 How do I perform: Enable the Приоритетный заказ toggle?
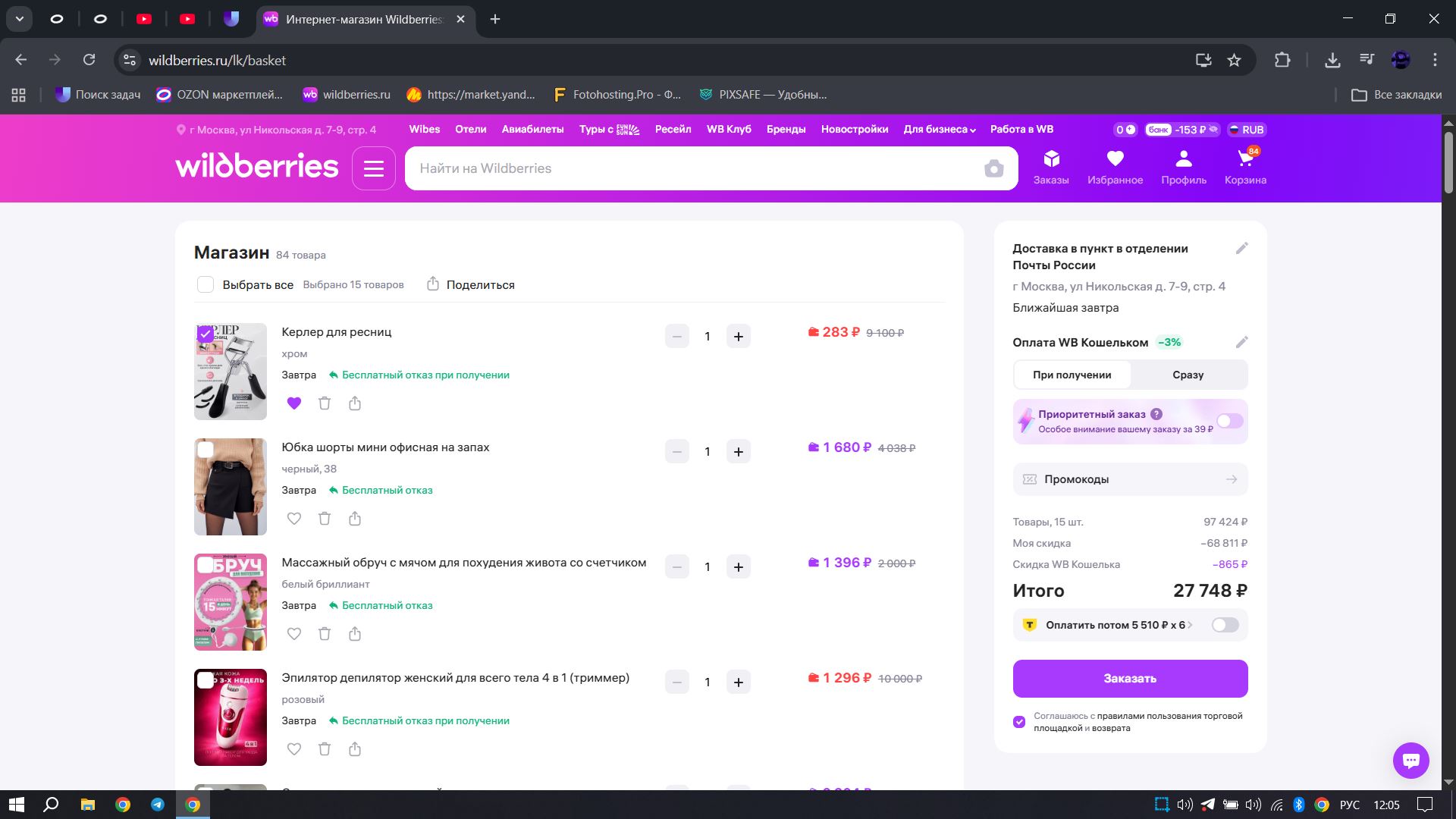1229,421
